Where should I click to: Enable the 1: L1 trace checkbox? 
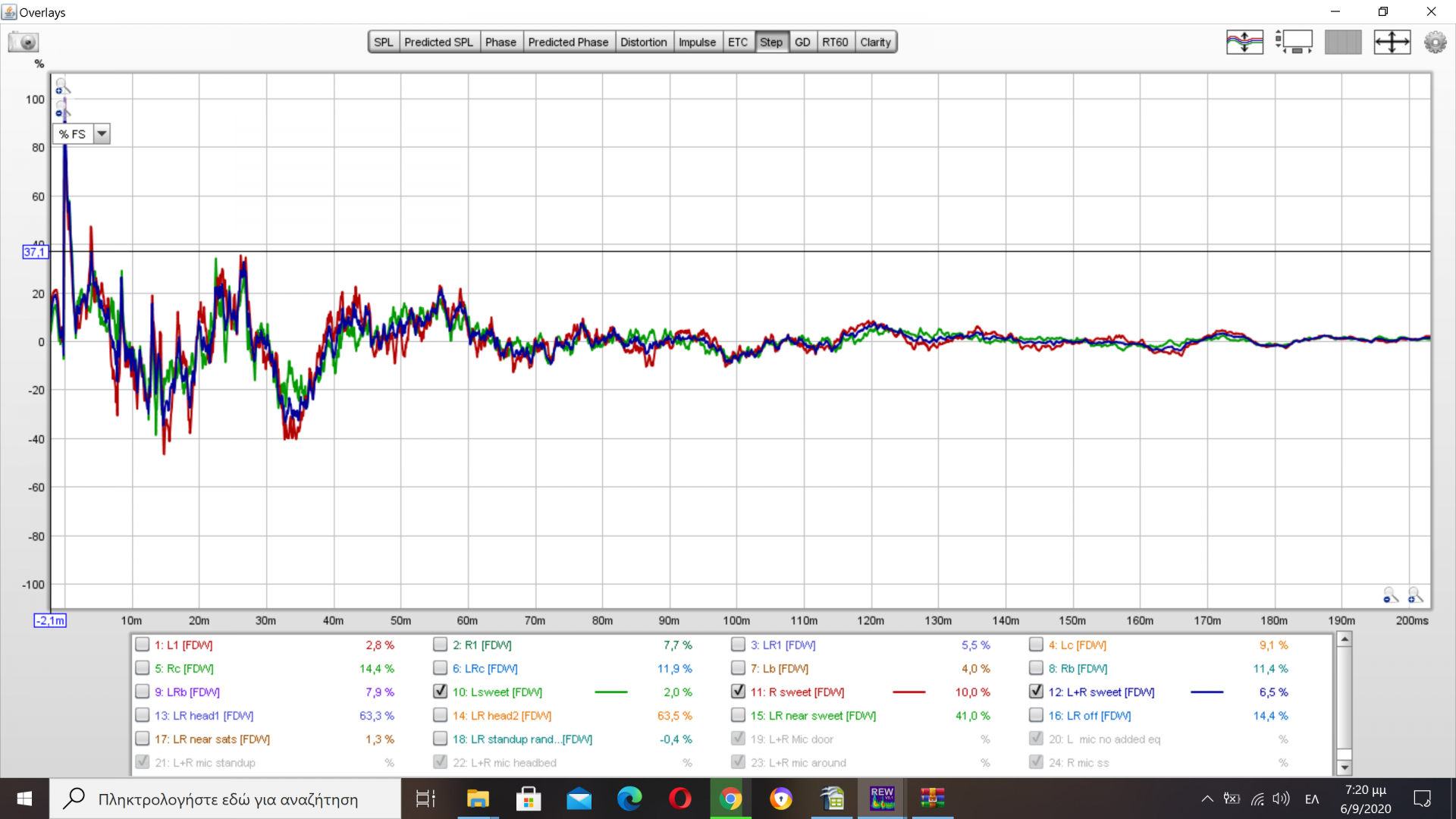pos(142,645)
